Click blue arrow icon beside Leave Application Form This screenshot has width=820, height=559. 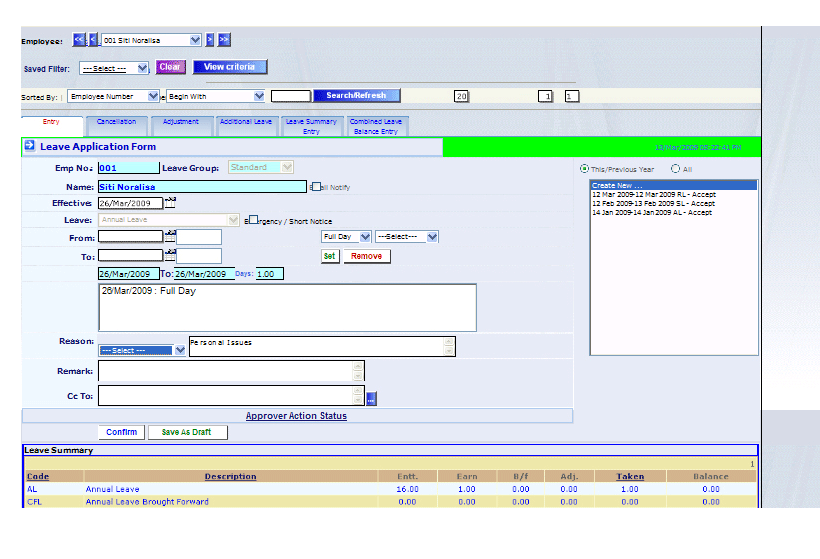(30, 146)
